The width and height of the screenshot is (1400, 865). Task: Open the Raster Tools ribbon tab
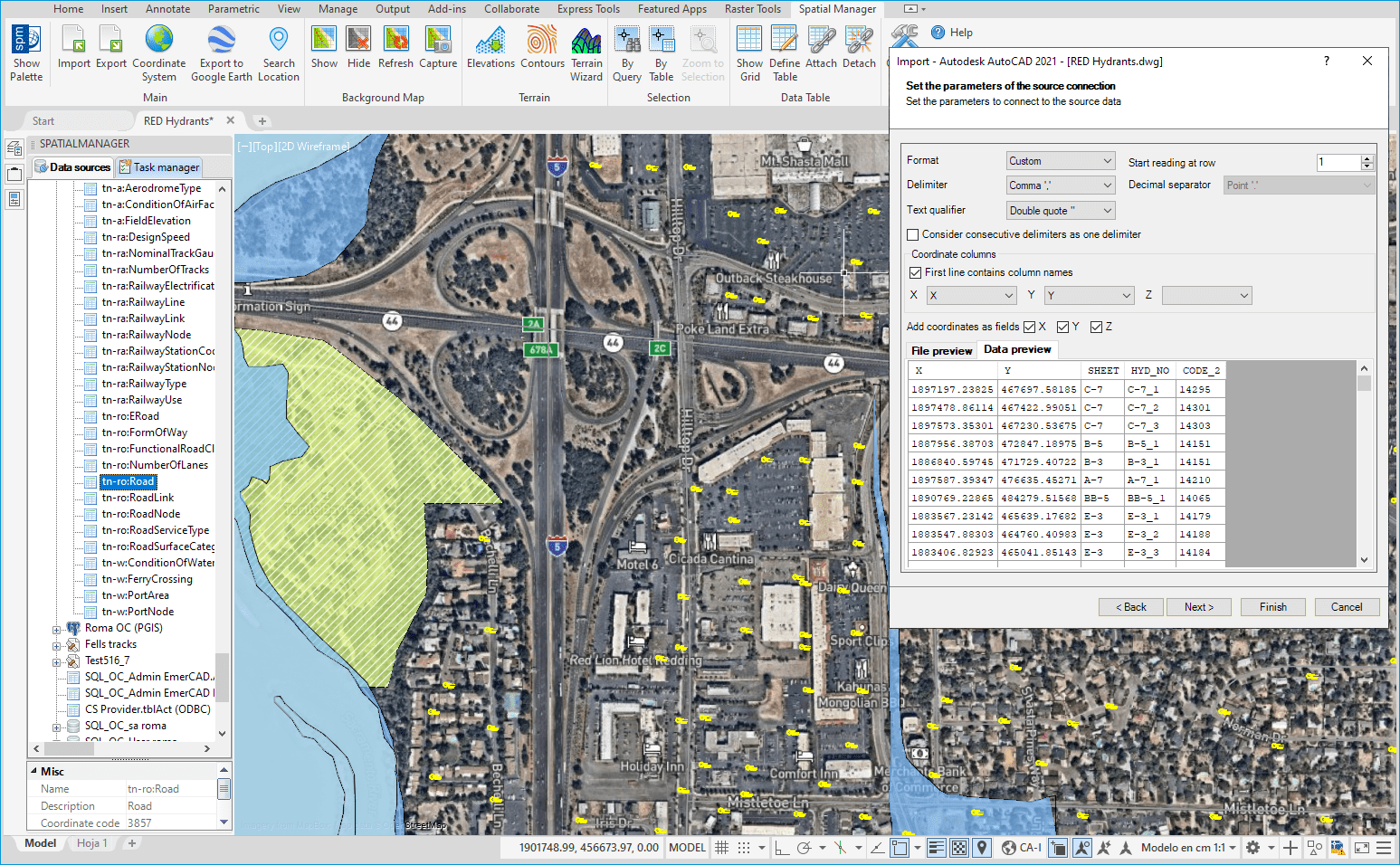click(752, 9)
